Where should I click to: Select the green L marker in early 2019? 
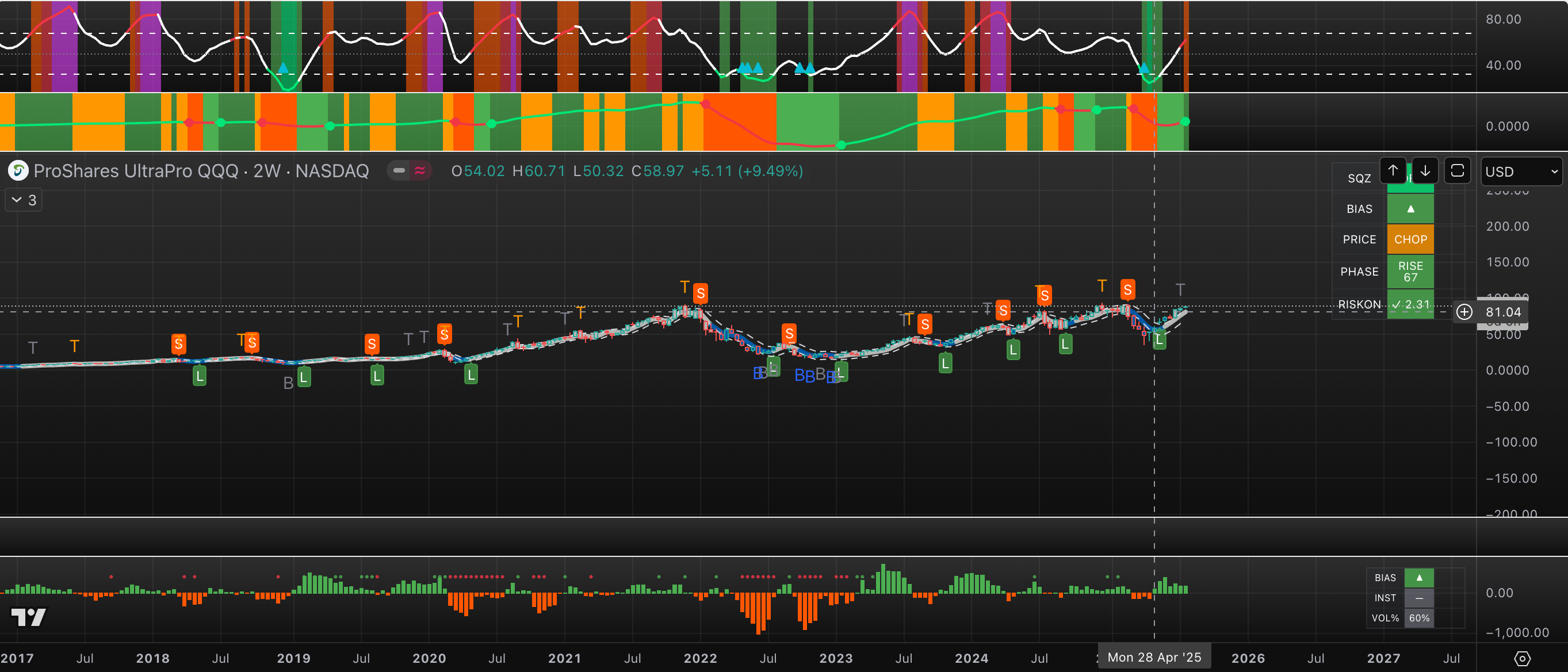click(x=304, y=377)
